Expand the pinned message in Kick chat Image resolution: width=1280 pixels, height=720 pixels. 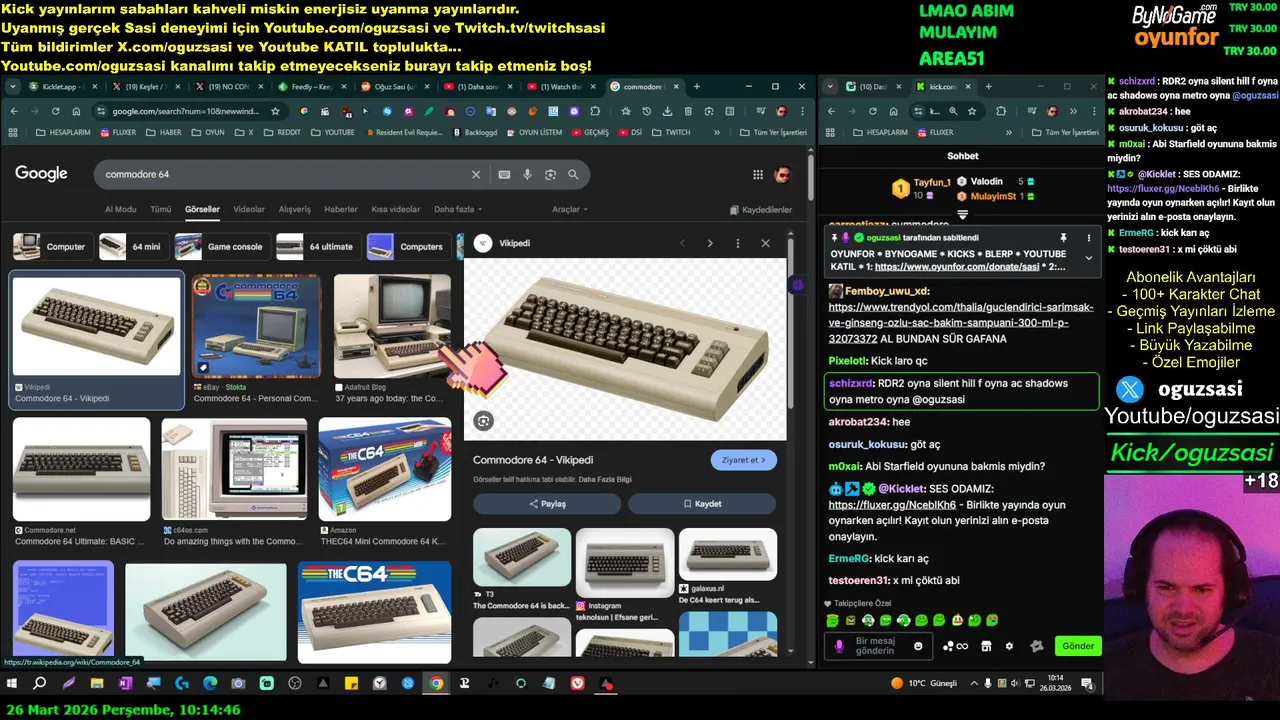coord(1089,258)
